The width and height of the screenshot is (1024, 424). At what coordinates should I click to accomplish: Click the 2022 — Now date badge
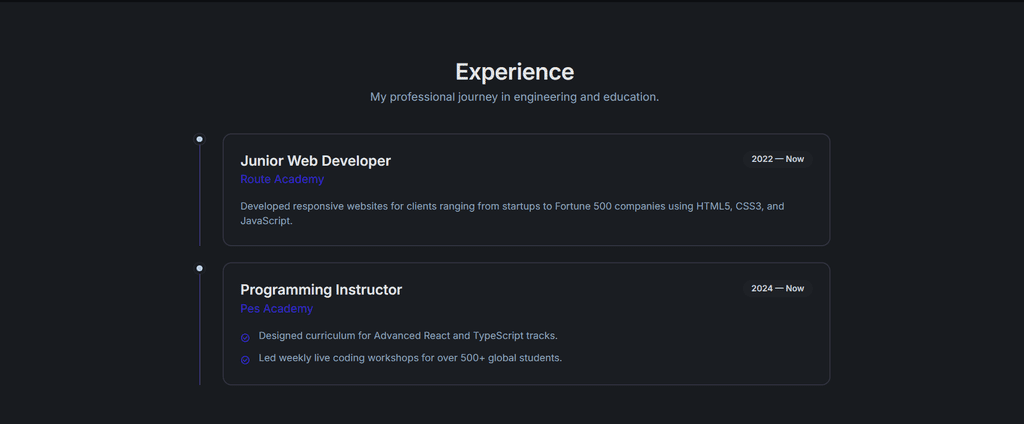click(x=778, y=159)
